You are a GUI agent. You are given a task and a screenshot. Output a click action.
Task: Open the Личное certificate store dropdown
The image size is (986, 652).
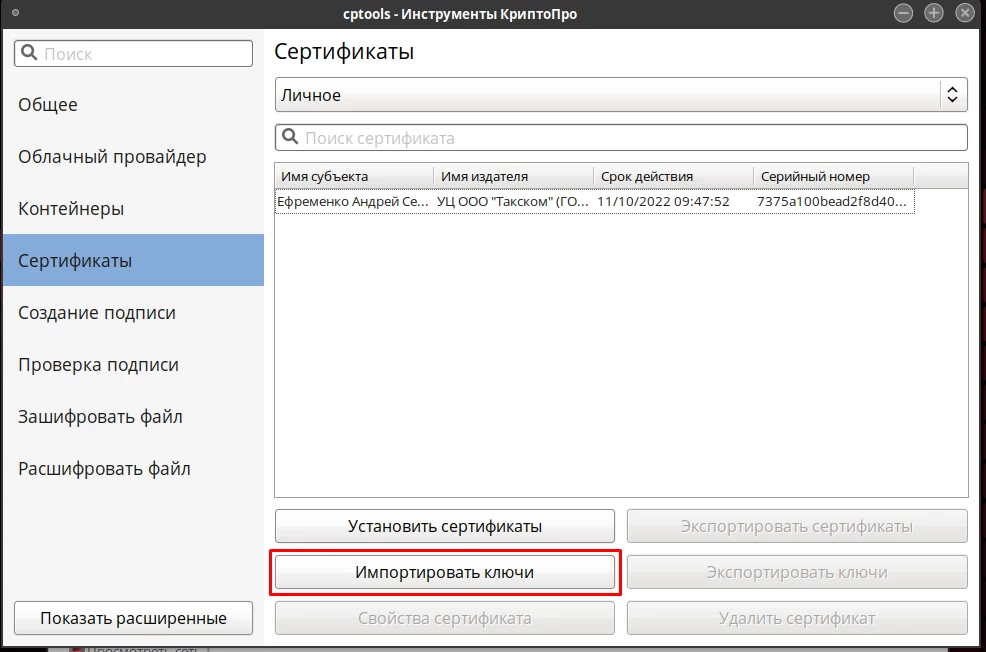coord(621,95)
